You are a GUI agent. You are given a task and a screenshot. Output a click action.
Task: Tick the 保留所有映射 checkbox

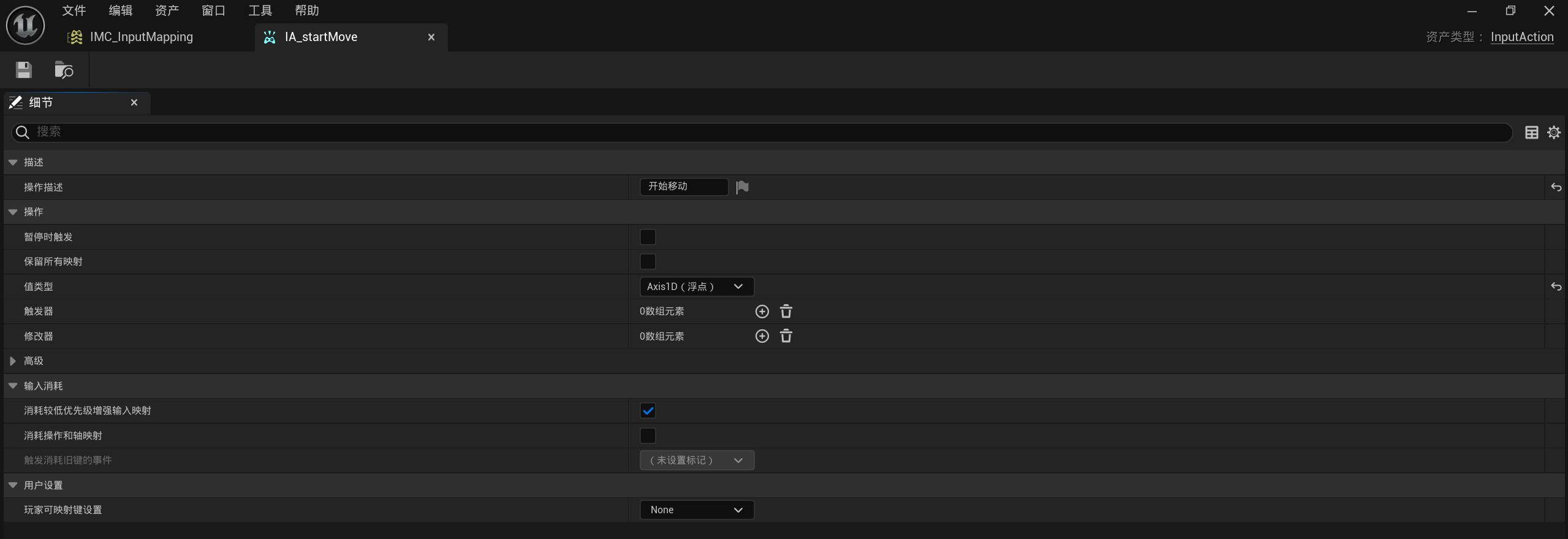coord(648,262)
